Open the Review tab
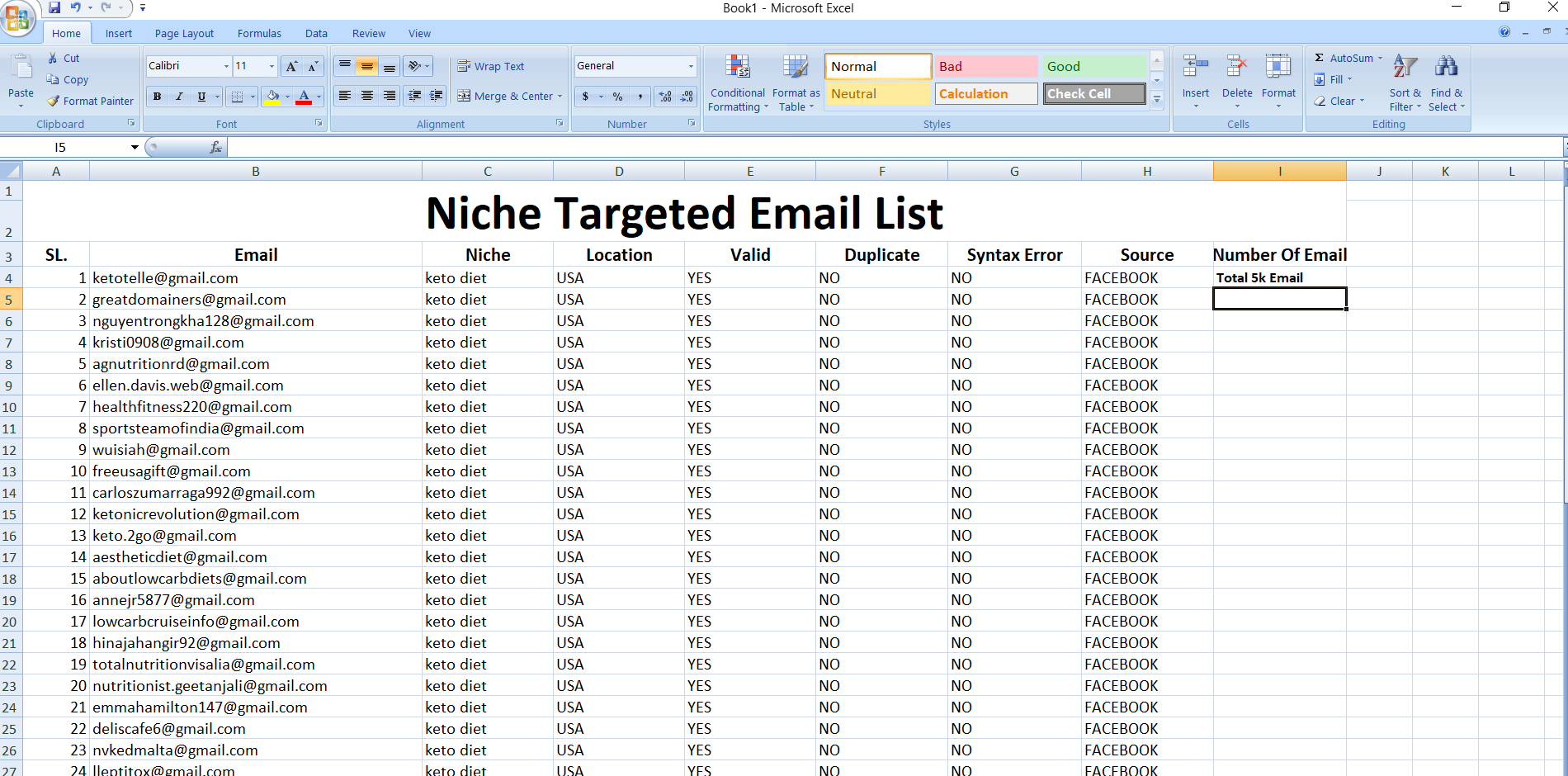The width and height of the screenshot is (1568, 776). pos(368,33)
